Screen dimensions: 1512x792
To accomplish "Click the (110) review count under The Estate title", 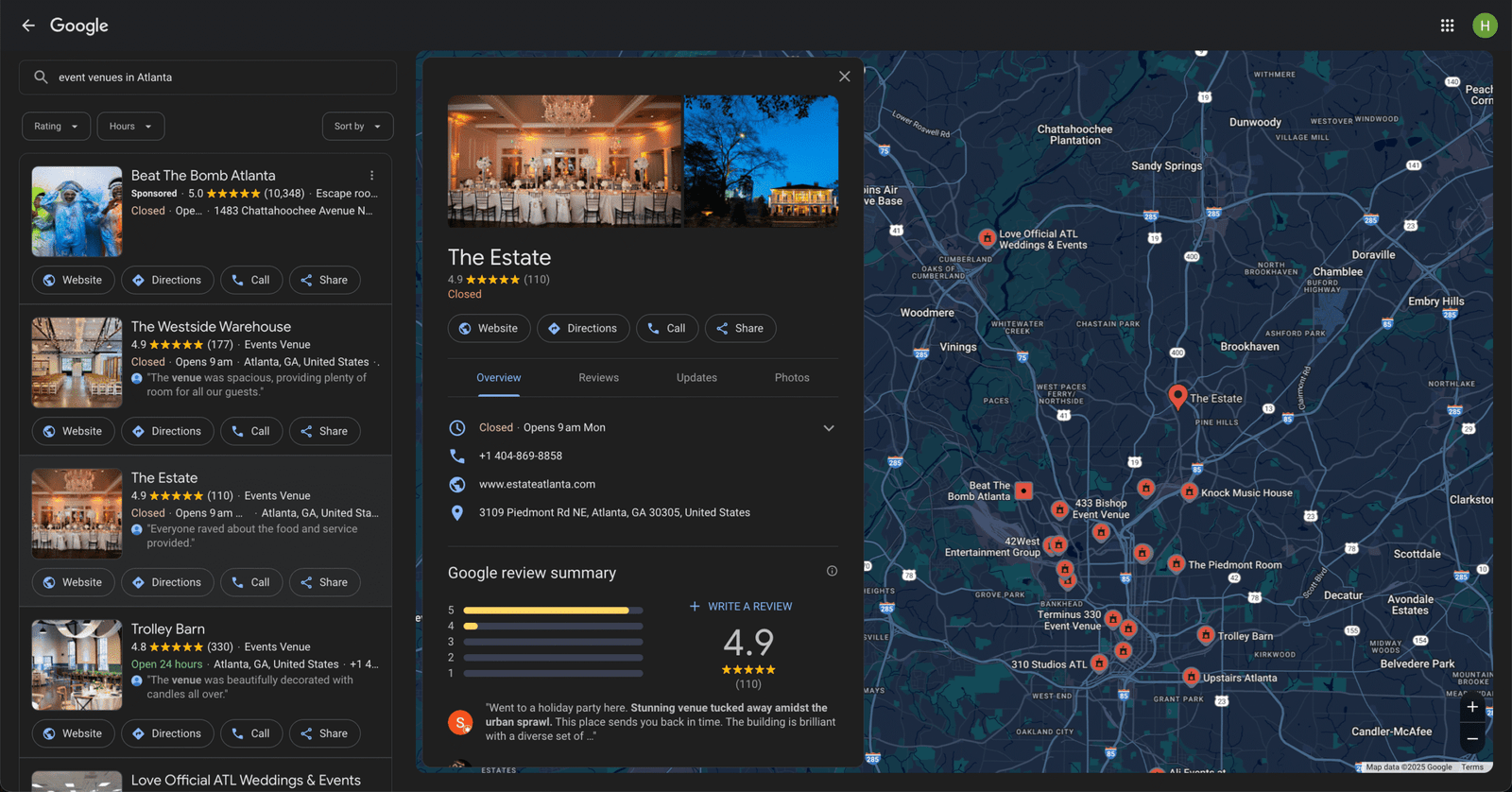I will click(x=537, y=280).
